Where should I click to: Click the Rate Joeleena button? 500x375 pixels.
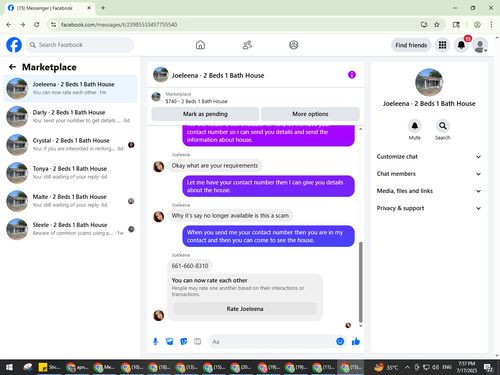point(245,309)
